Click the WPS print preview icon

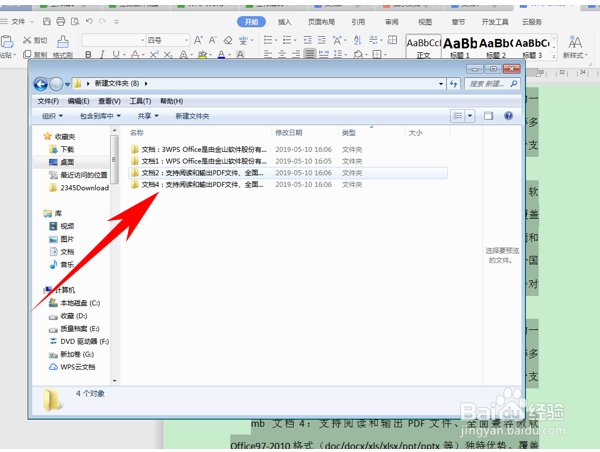(75, 22)
